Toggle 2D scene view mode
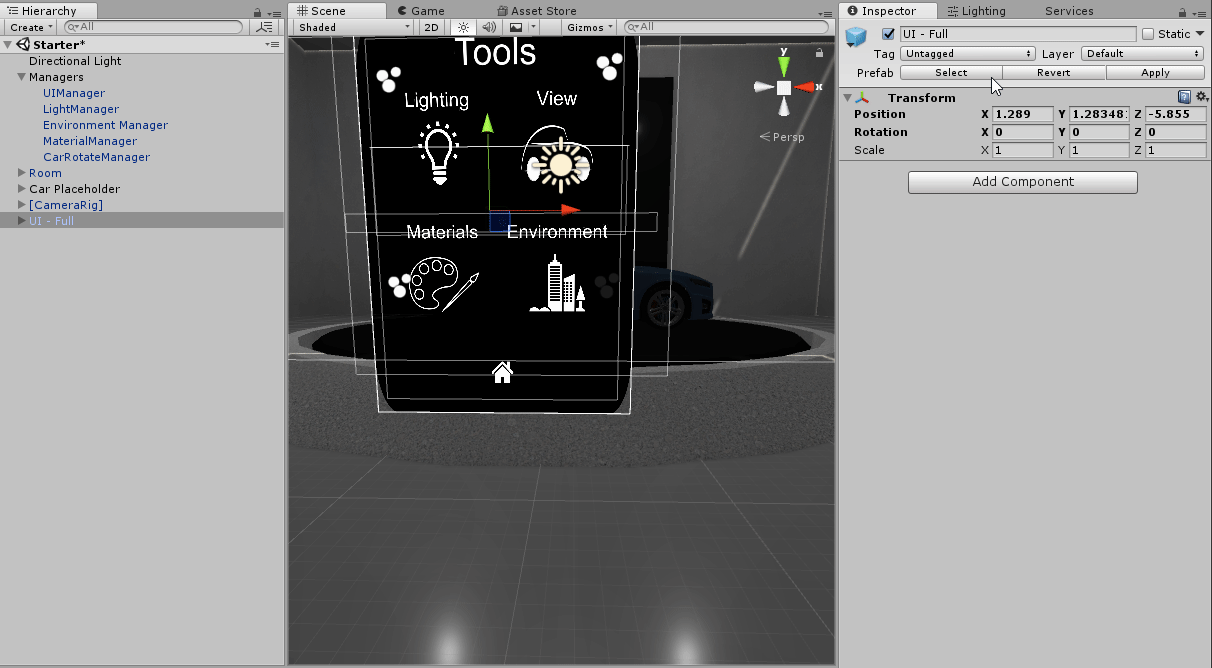The width and height of the screenshot is (1212, 668). point(431,27)
